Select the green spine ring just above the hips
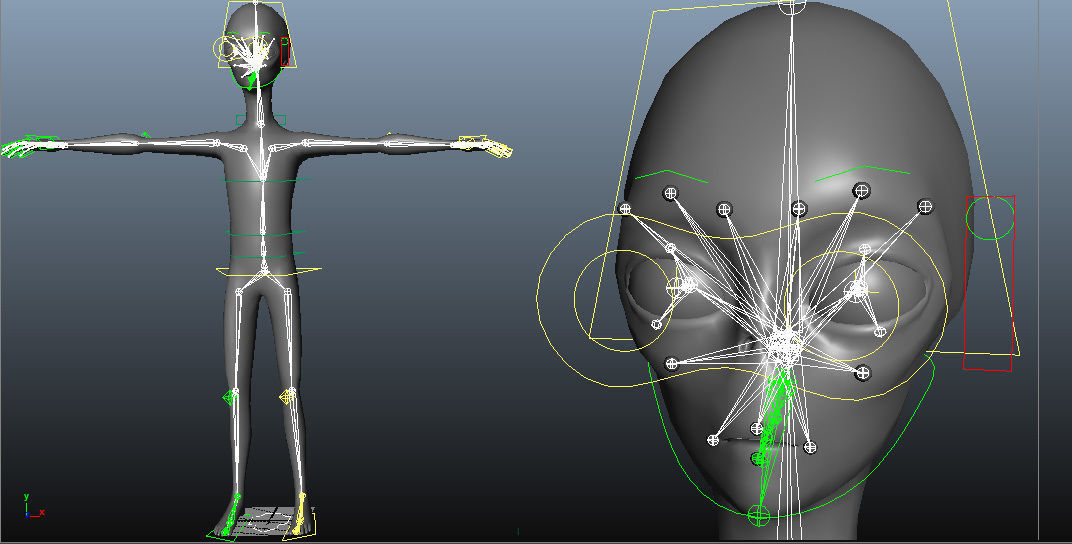 click(267, 256)
